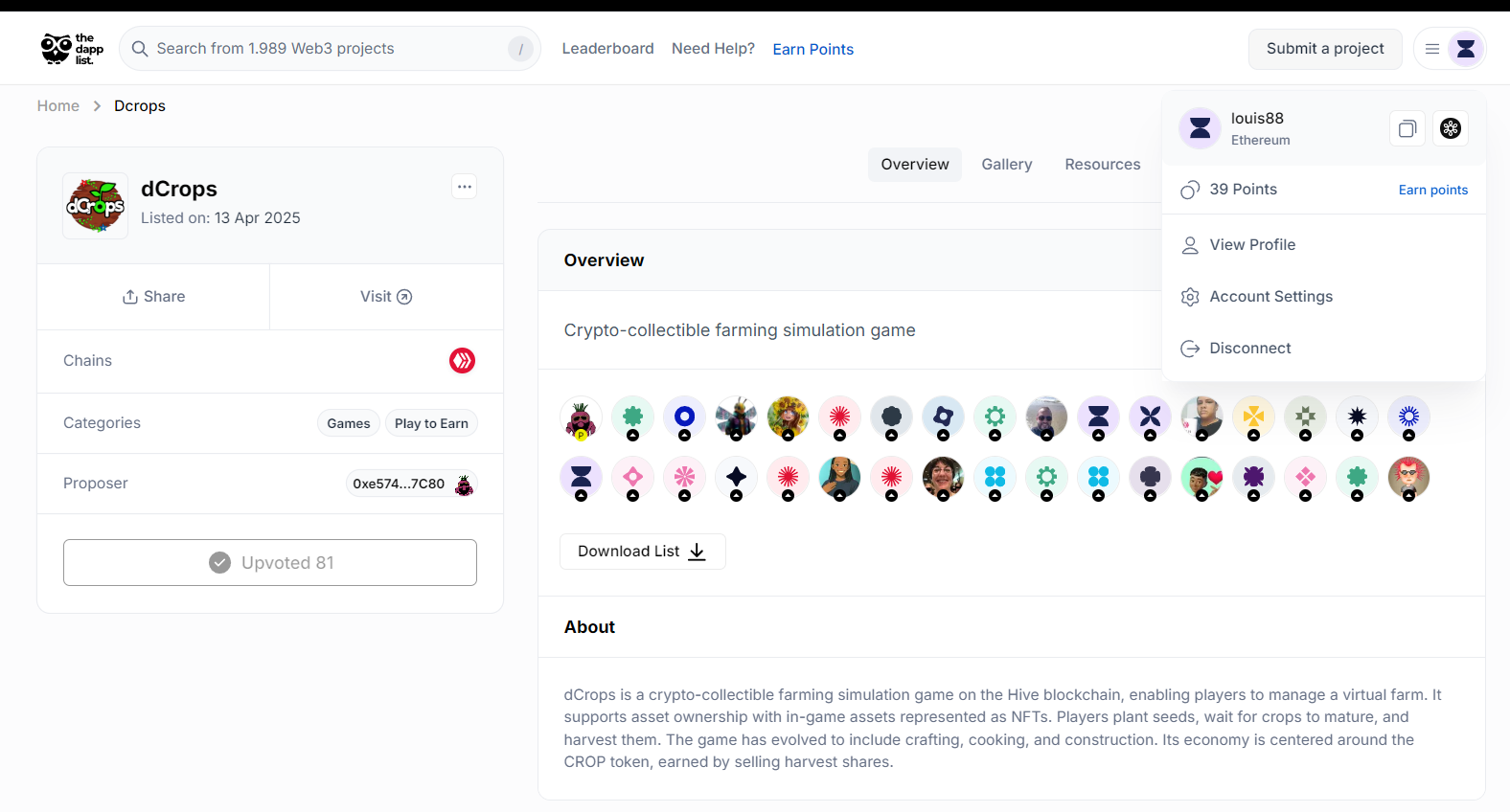1510x812 pixels.
Task: Click the Upvoted 81 button
Action: pyautogui.click(x=270, y=563)
